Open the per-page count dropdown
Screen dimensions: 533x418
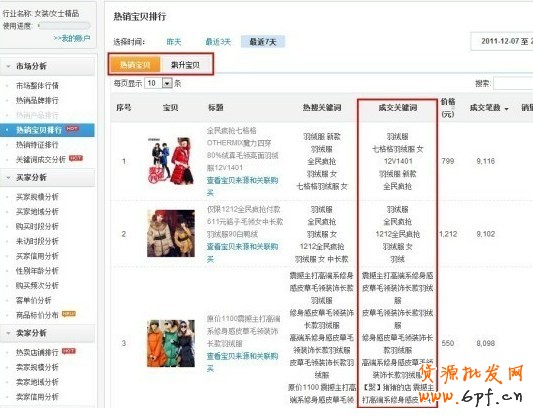167,83
